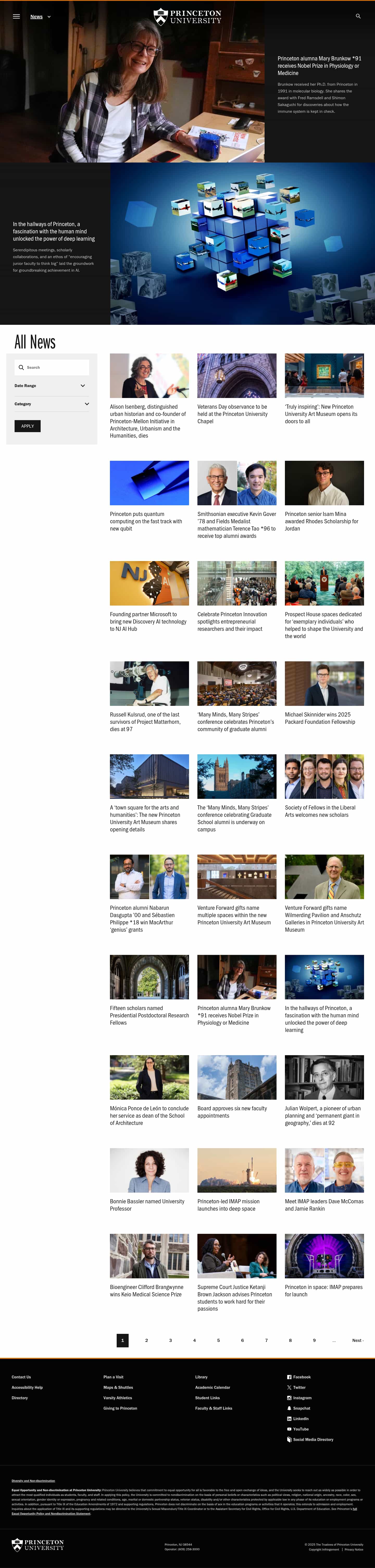Viewport: 375px width, 1568px height.
Task: Click the NJ AI Hub article thumbnail
Action: pos(149,583)
